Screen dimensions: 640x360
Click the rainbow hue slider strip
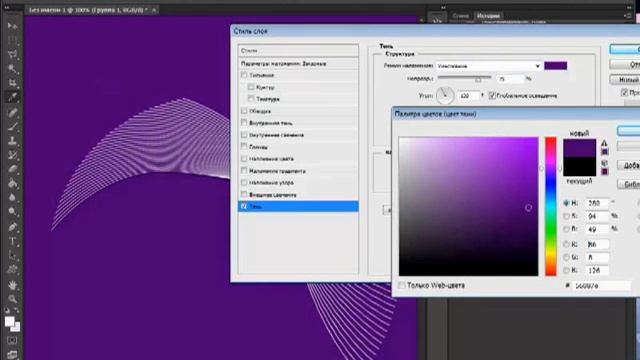tap(551, 206)
